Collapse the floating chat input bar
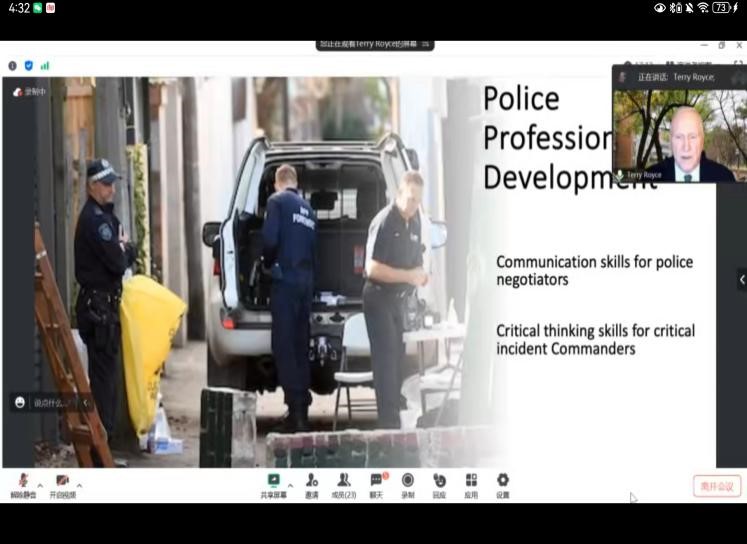Screen dimensions: 747x544 [86, 403]
